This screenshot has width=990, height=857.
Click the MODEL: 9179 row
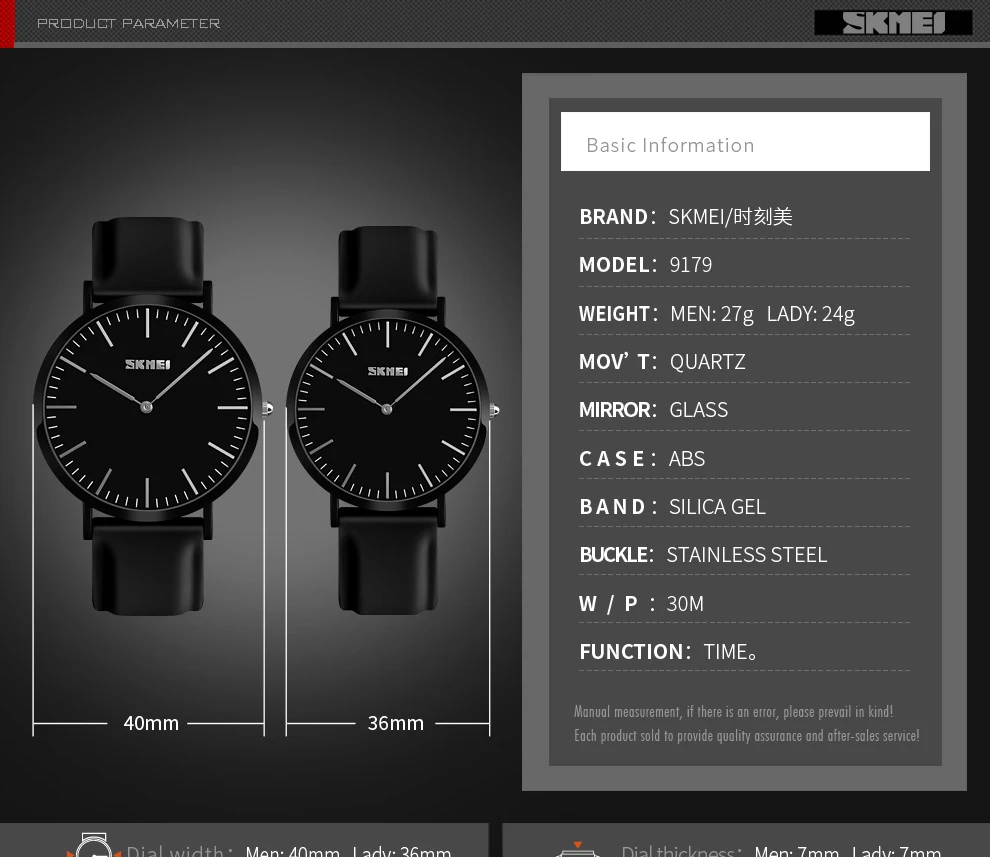tap(744, 265)
